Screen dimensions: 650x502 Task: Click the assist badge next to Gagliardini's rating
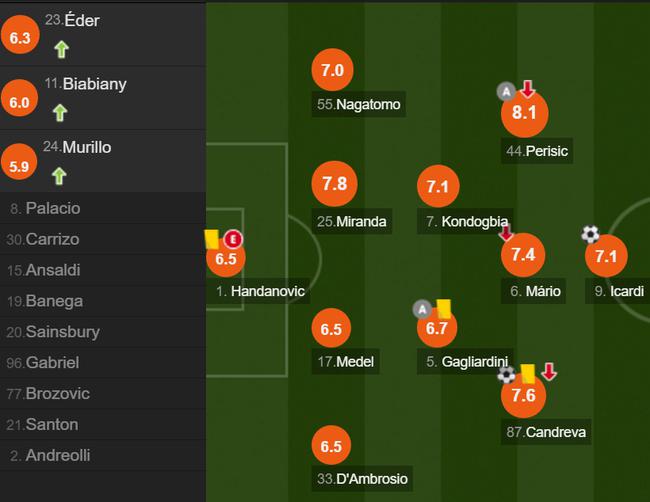[422, 309]
